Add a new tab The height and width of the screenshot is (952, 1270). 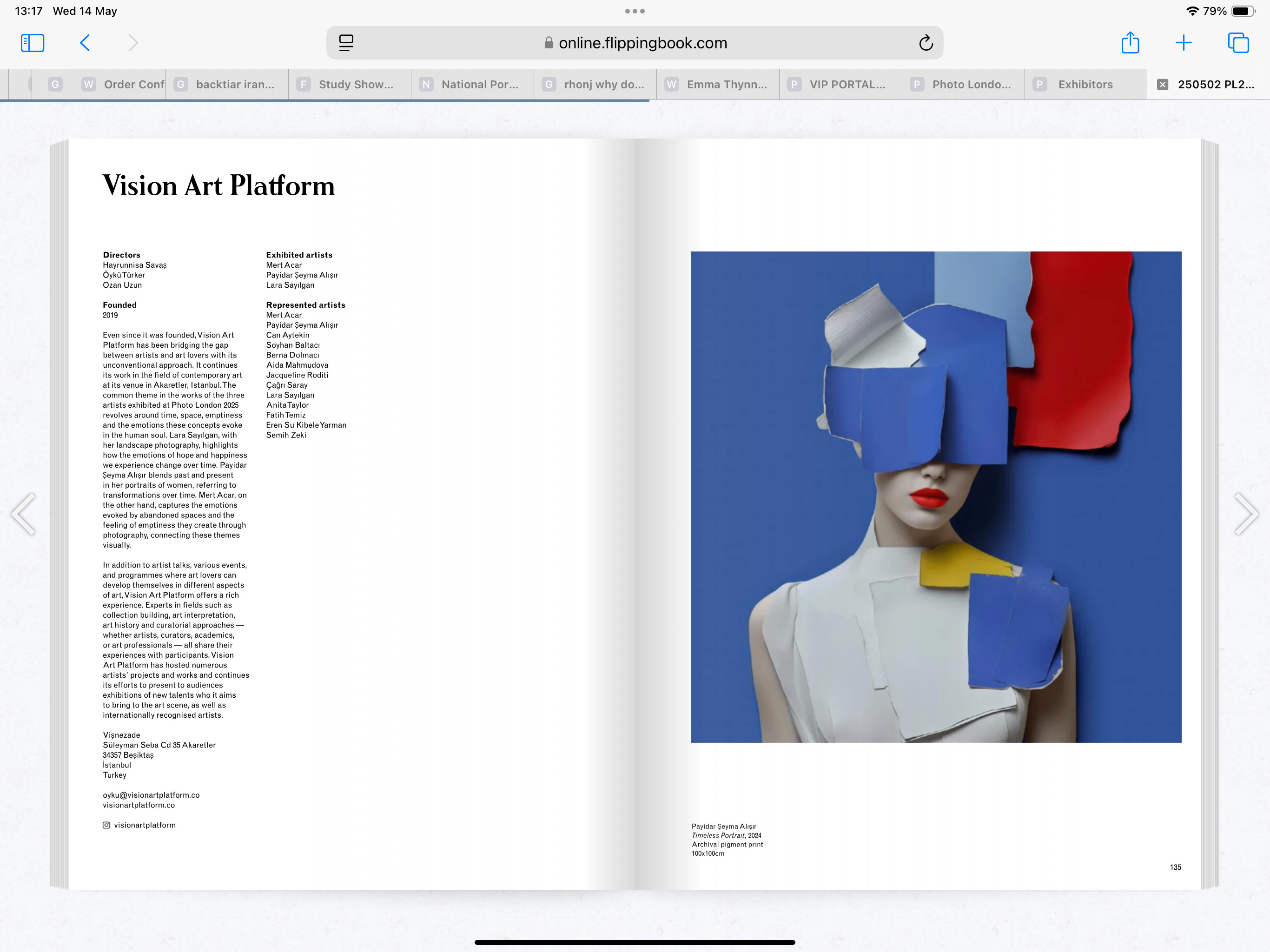coord(1184,43)
